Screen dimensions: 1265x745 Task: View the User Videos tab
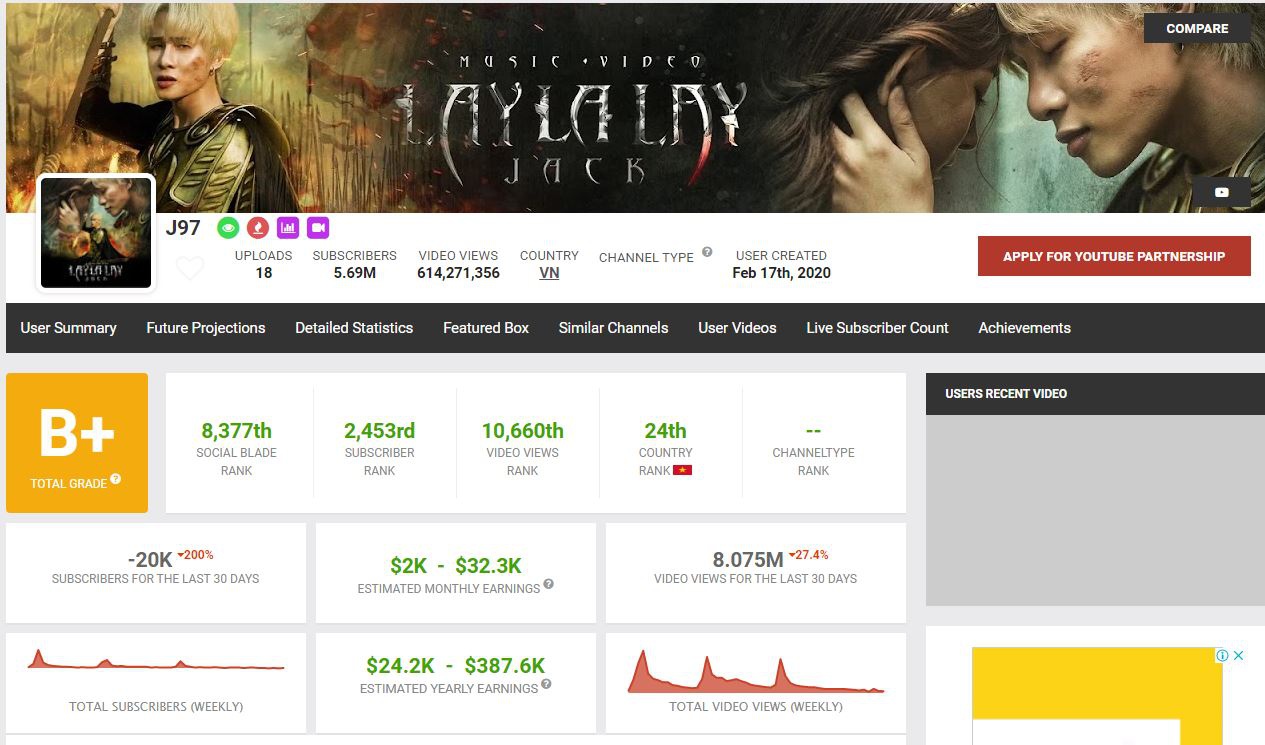(737, 328)
